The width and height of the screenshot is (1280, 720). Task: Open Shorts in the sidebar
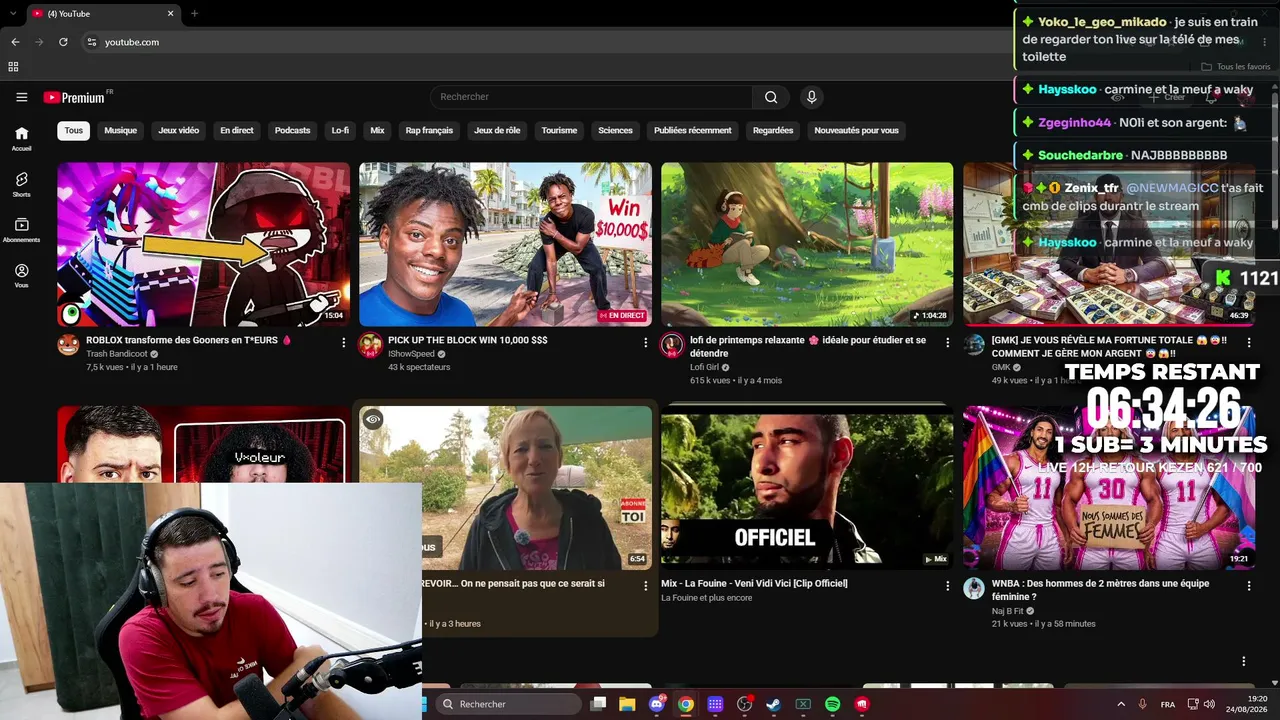pyautogui.click(x=21, y=184)
